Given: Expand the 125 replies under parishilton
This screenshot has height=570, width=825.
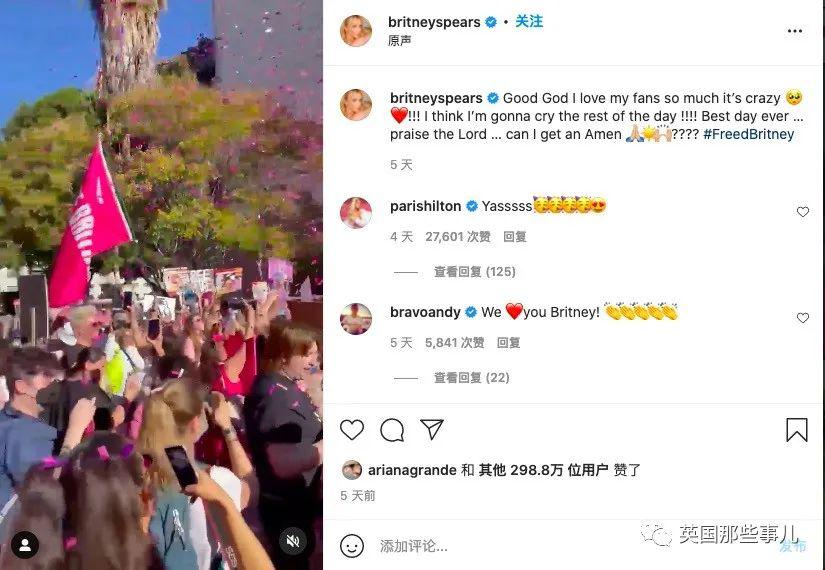Looking at the screenshot, I should tap(474, 272).
